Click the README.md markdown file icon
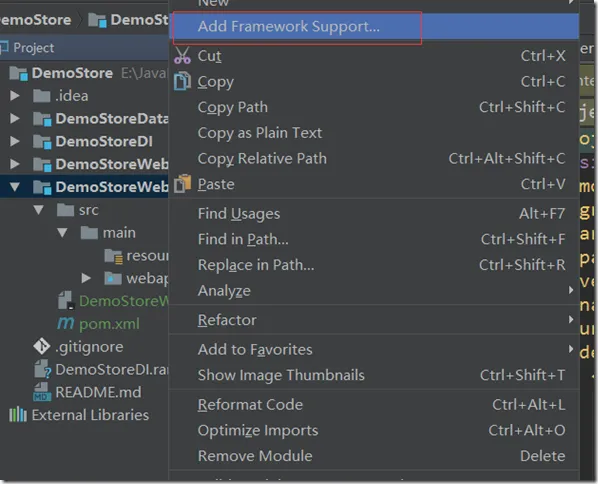598x484 pixels. click(42, 392)
